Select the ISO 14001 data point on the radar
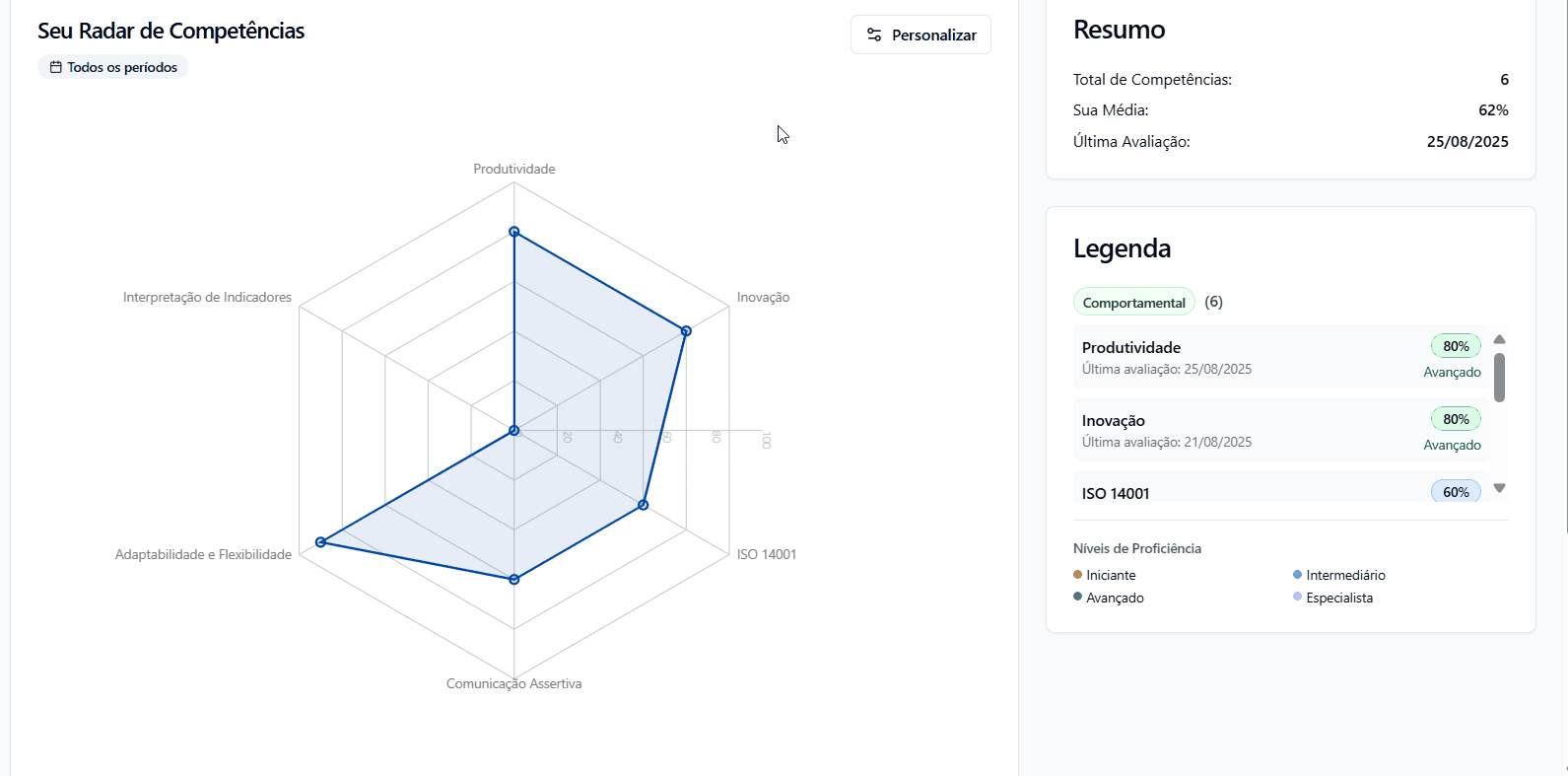1568x776 pixels. pos(643,505)
